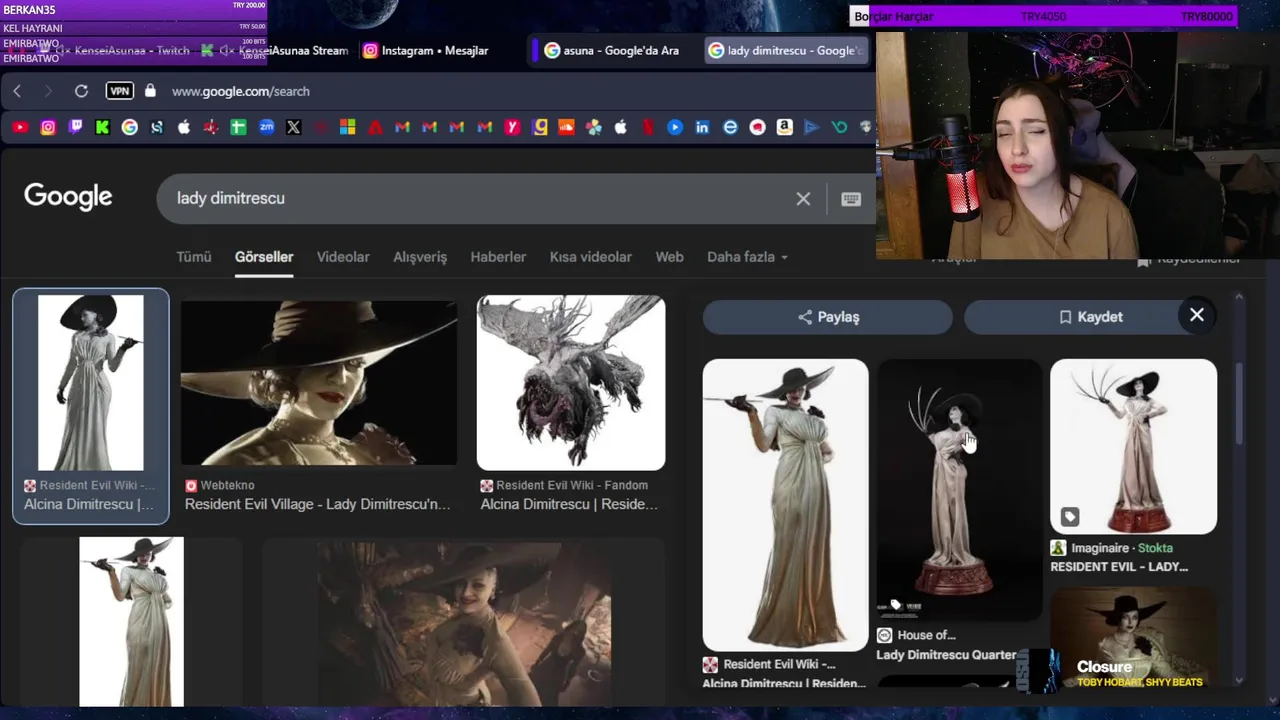Viewport: 1280px width, 720px height.
Task: Open the selected Alcina Dimitrescu thumbnail
Action: [91, 383]
